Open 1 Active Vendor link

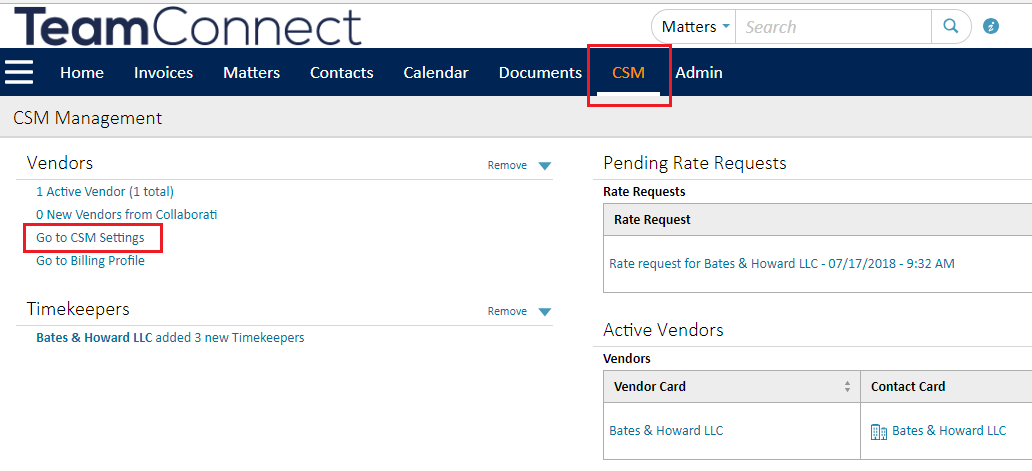point(105,191)
